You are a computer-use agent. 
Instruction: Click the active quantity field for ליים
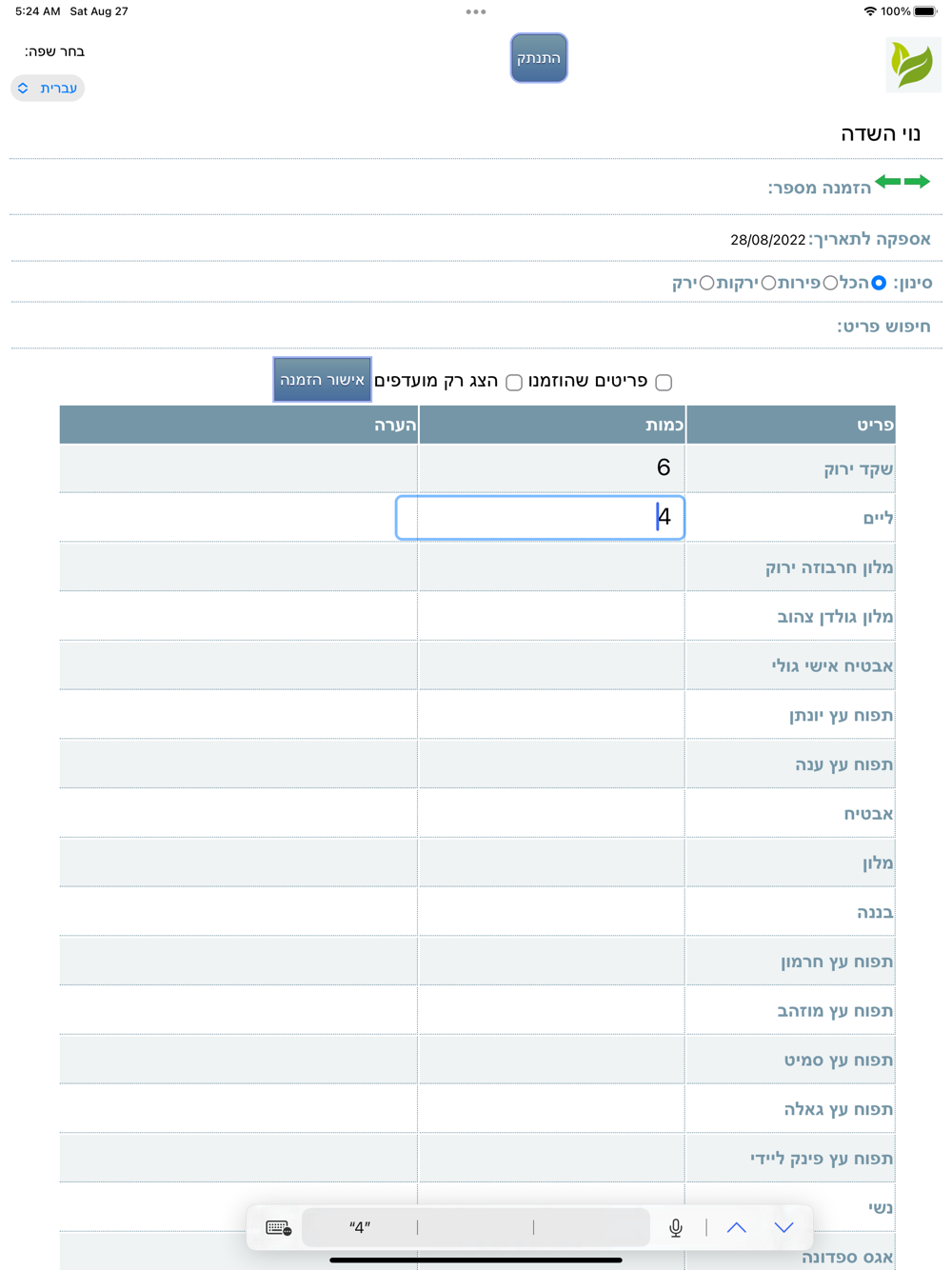tap(540, 517)
